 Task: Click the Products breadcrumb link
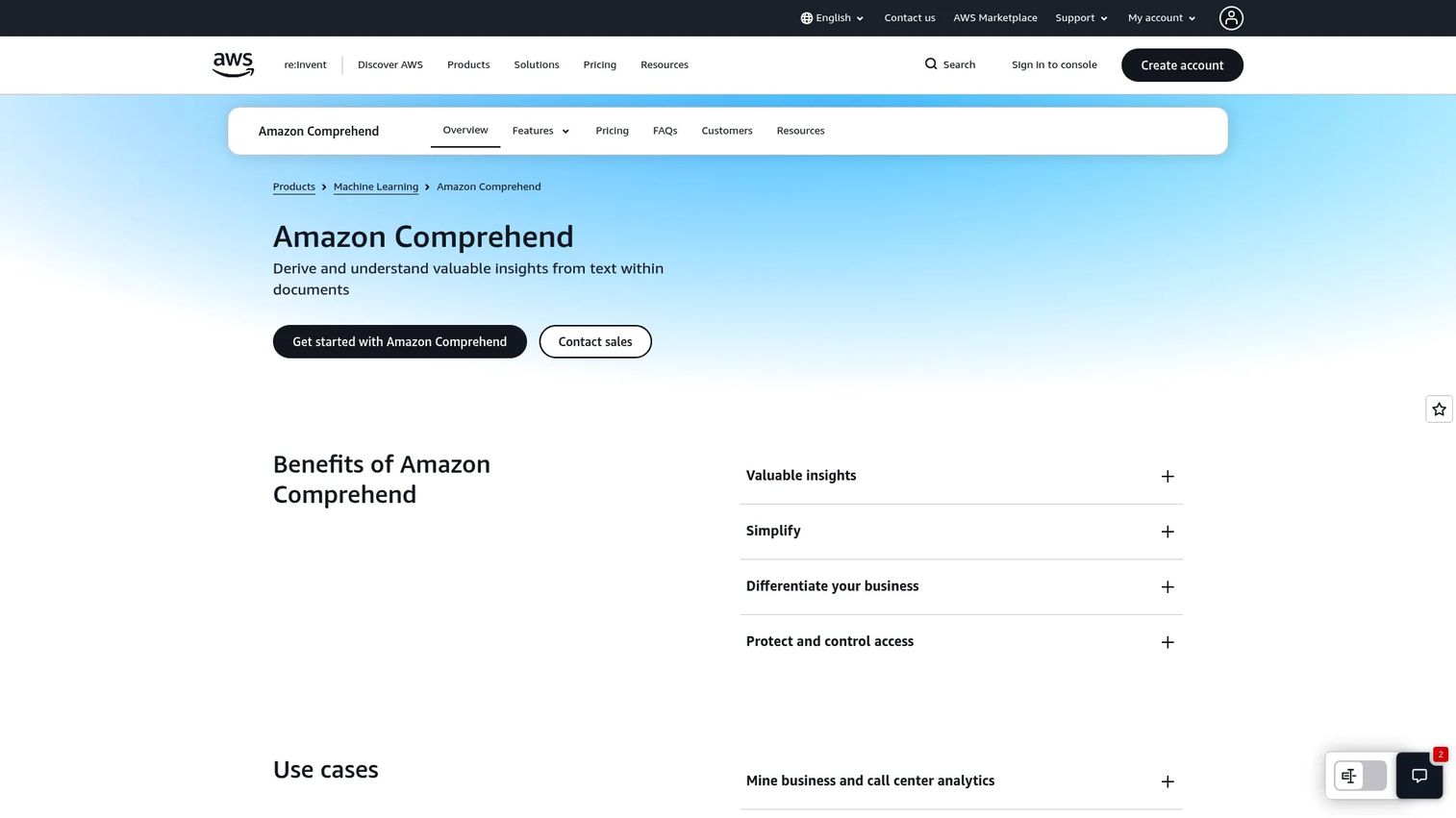coord(294,186)
